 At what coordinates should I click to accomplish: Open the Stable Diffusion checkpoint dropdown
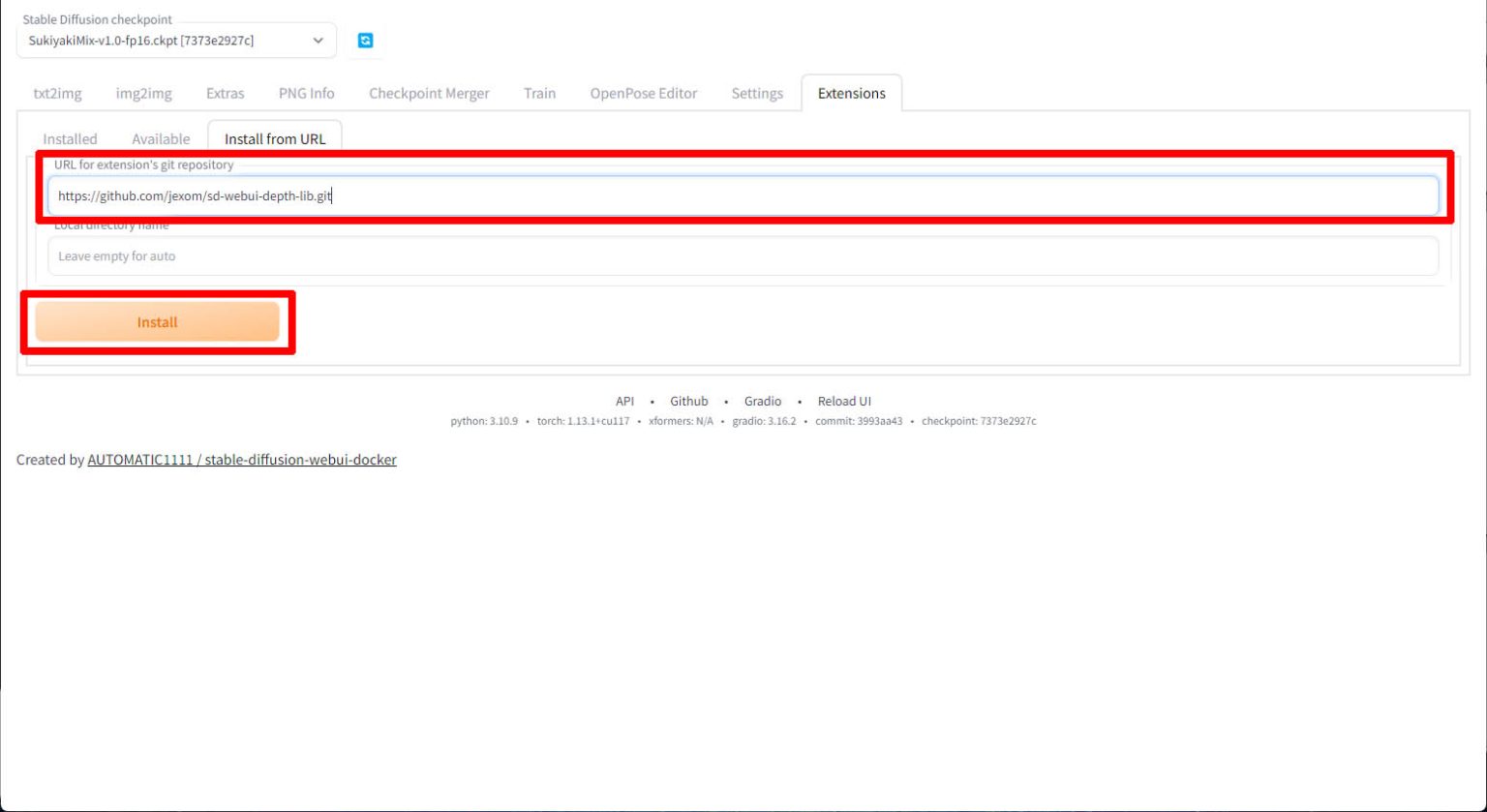point(176,41)
